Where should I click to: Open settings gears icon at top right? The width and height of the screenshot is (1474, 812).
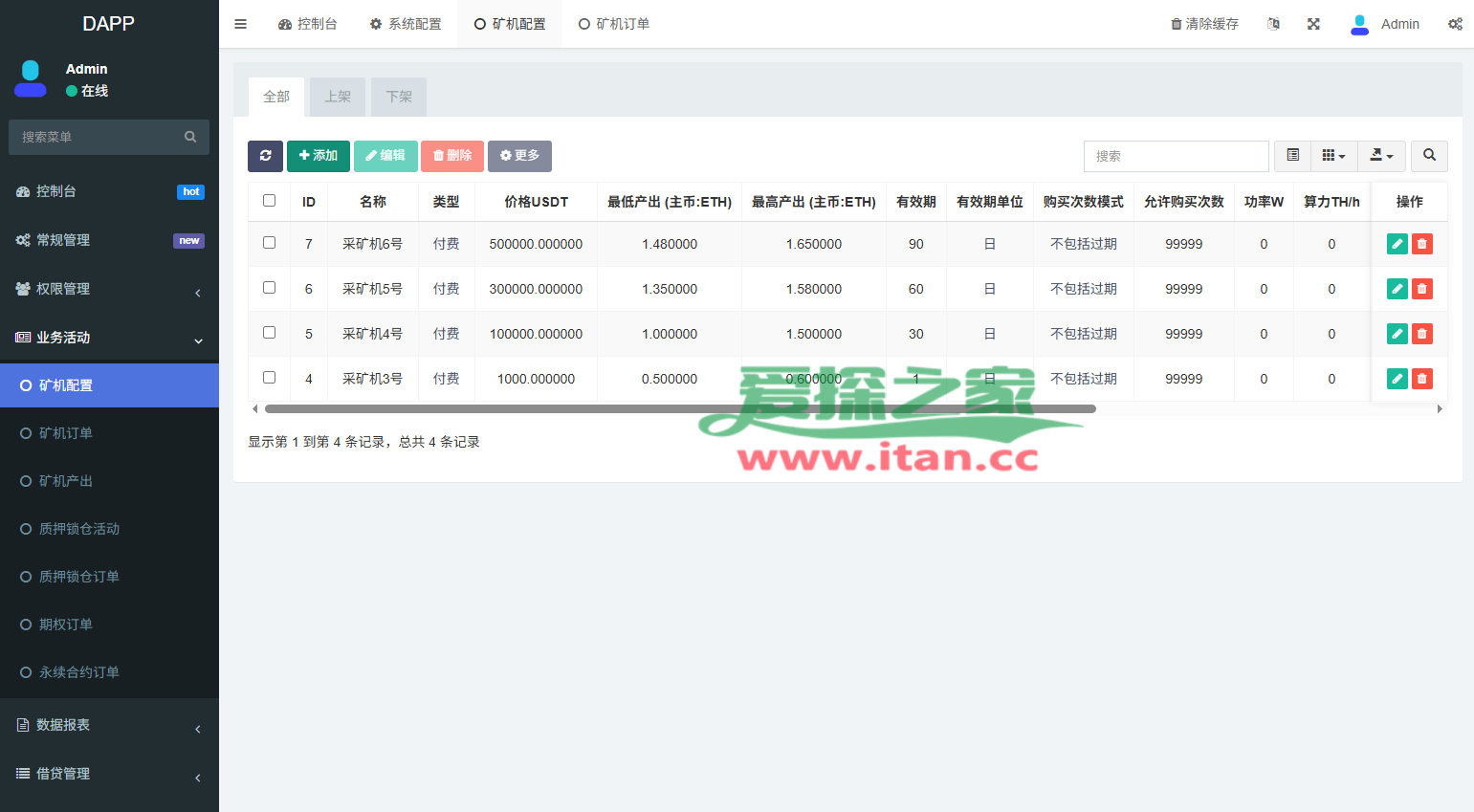click(x=1455, y=24)
